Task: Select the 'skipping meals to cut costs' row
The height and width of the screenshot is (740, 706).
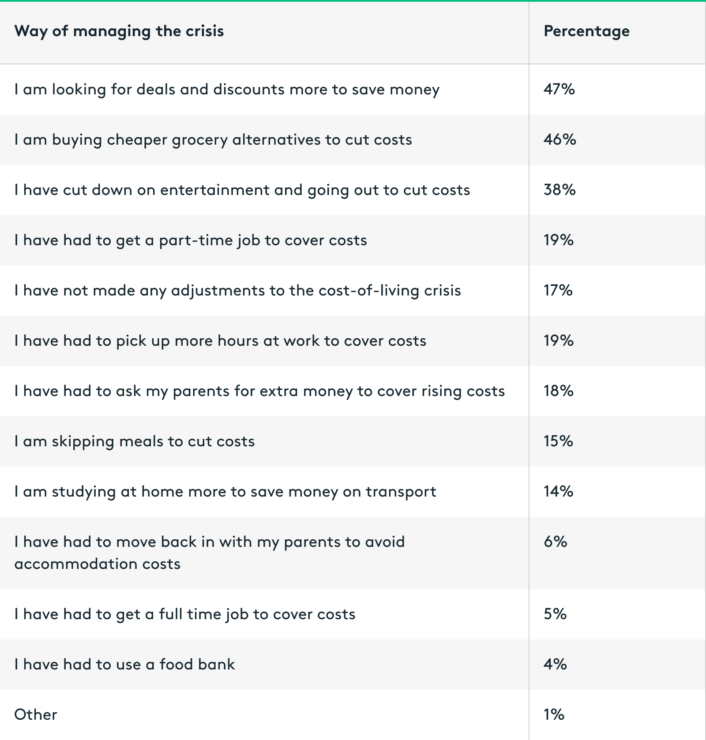Action: 353,441
